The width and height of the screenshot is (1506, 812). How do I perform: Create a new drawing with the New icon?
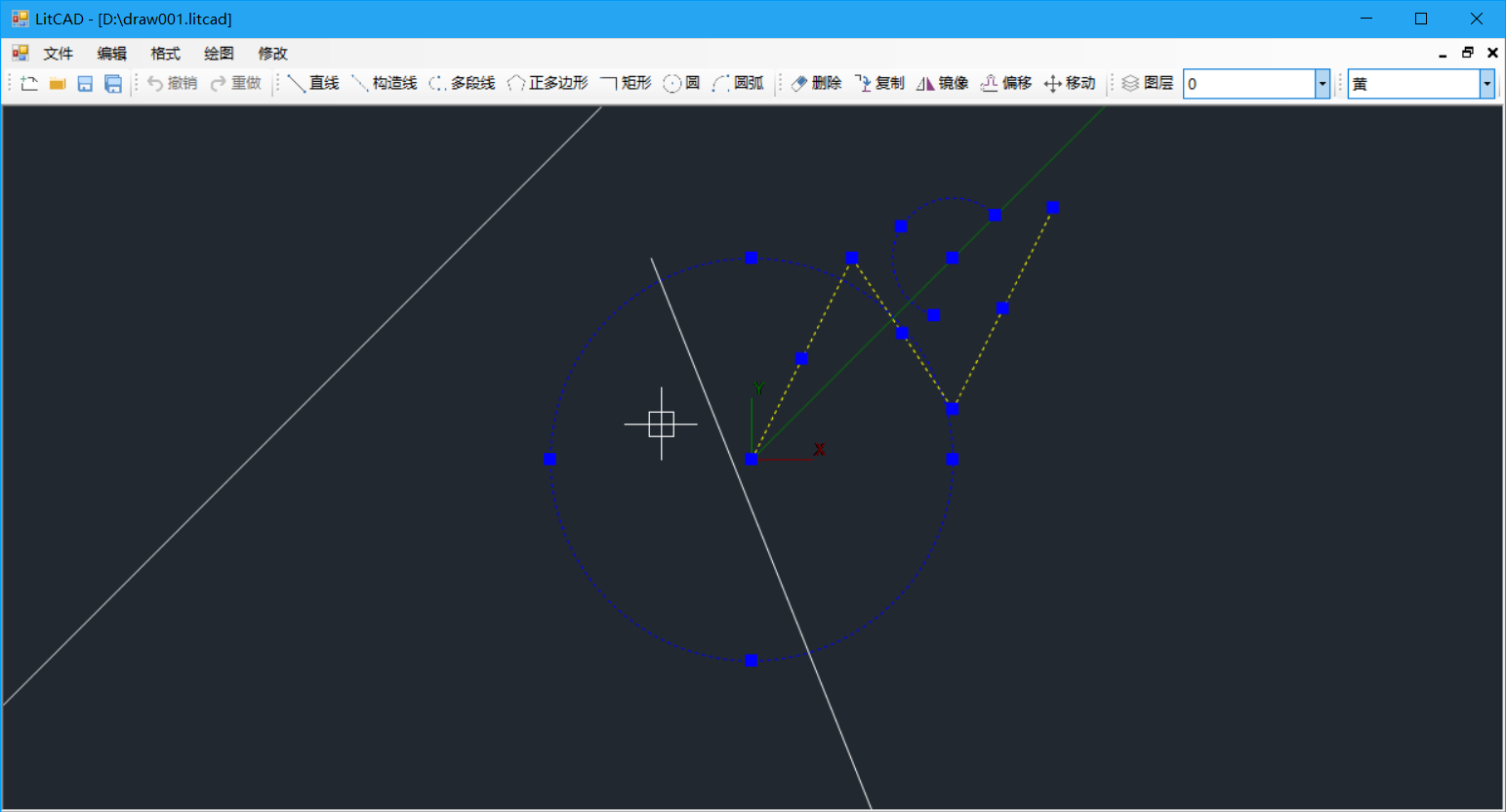(x=29, y=84)
